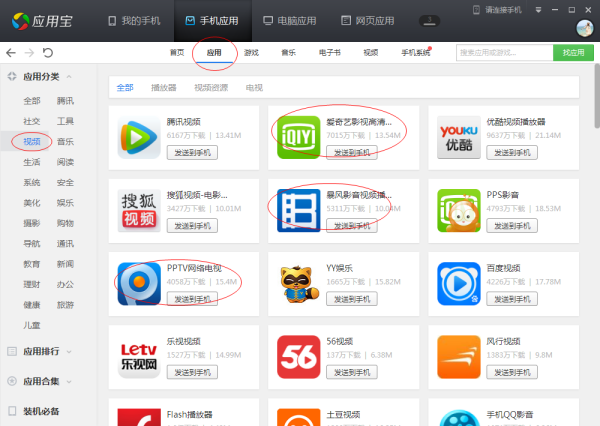This screenshot has height=426, width=600.
Task: Open the Flash播放器 app icon
Action: (x=139, y=417)
